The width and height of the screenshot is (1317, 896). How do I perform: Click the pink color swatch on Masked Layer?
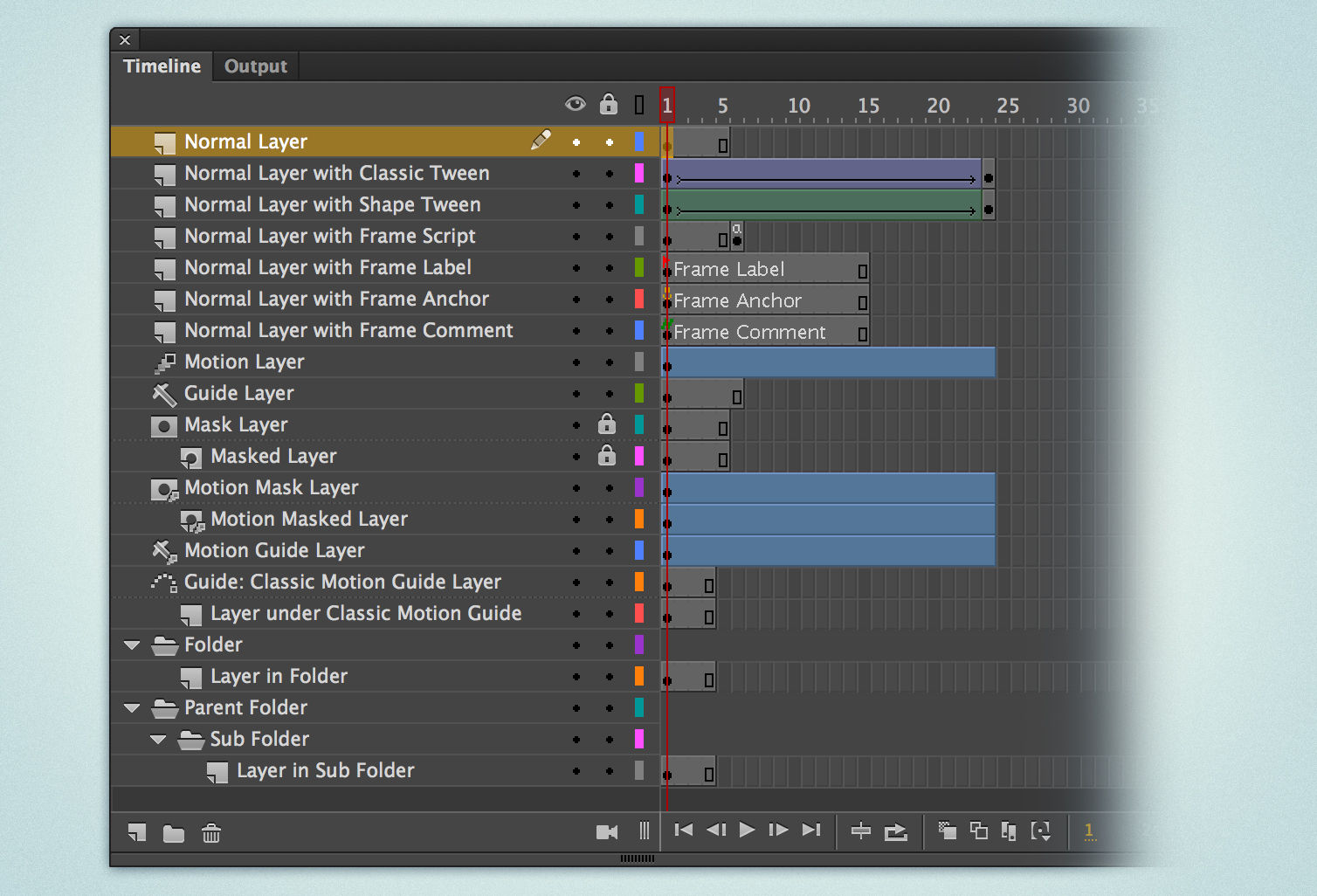(640, 456)
